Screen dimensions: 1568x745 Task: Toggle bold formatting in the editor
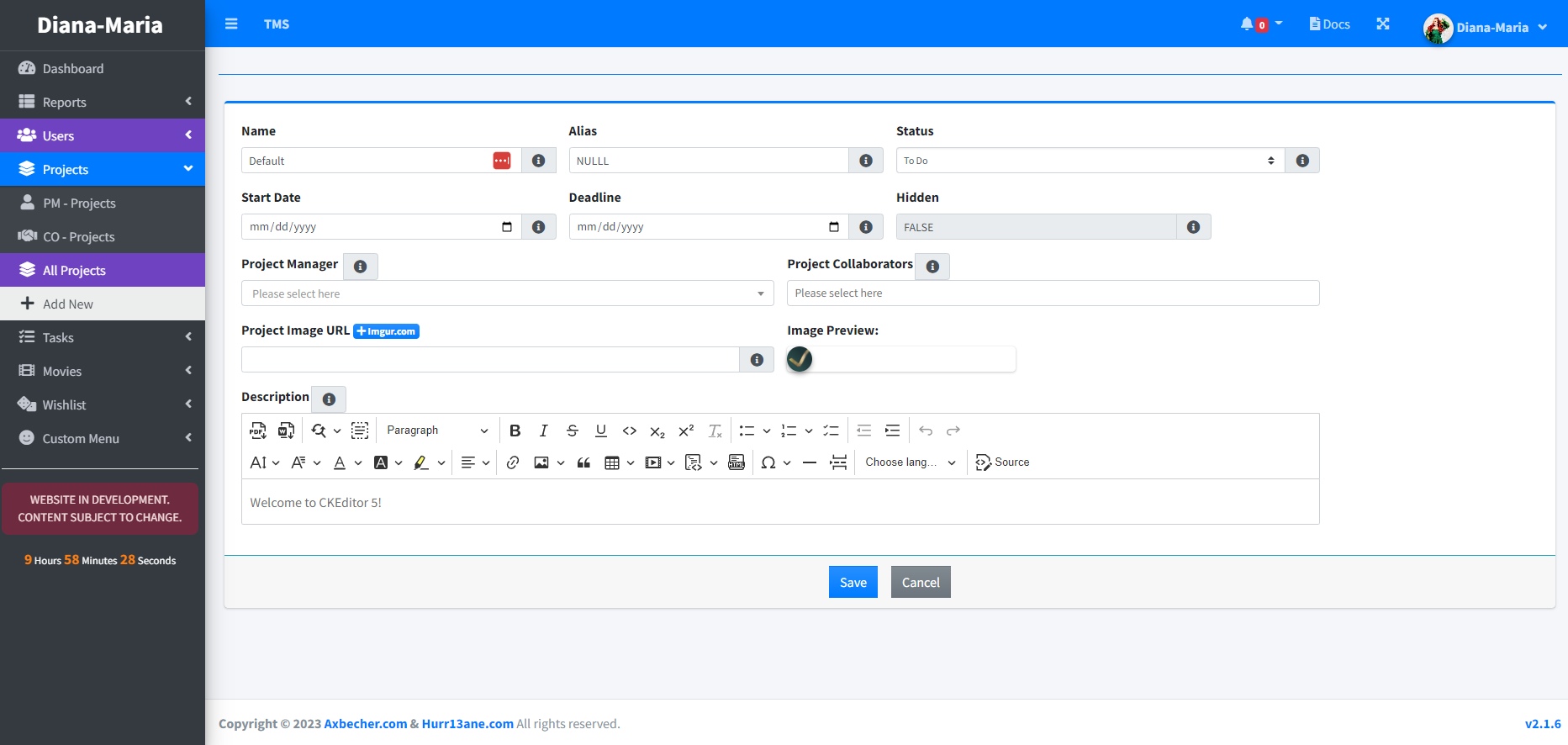coord(515,431)
